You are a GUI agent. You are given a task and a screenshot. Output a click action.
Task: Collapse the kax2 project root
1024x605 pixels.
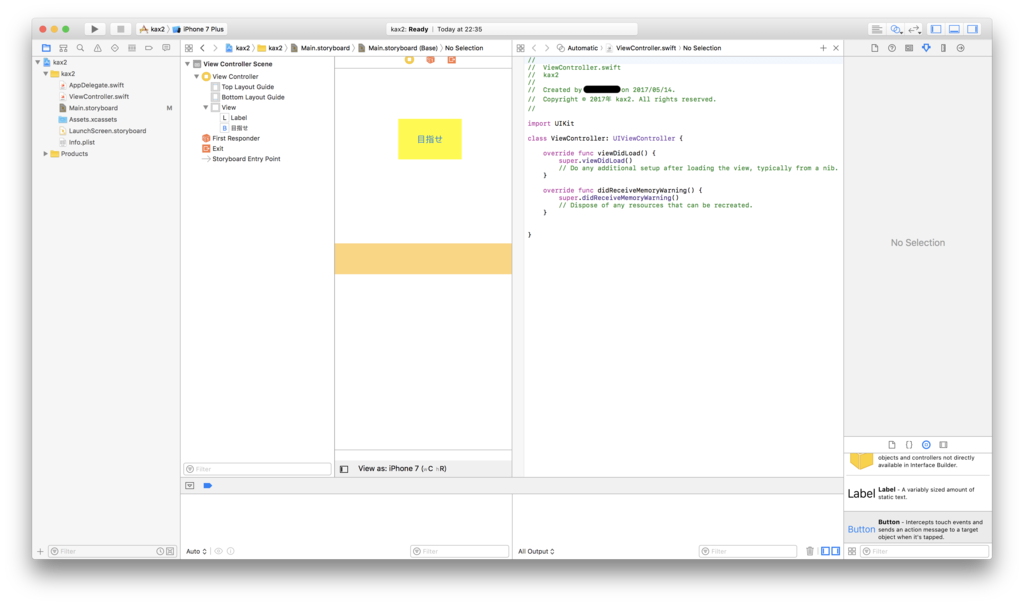pyautogui.click(x=38, y=62)
